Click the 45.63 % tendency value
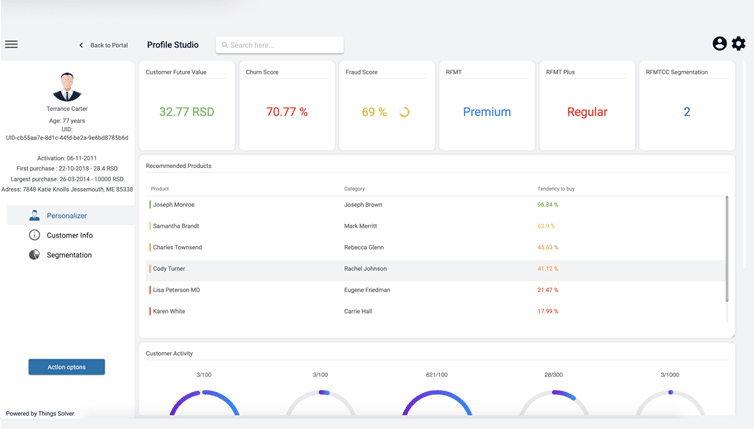Viewport: 754px width, 429px height. pyautogui.click(x=548, y=247)
